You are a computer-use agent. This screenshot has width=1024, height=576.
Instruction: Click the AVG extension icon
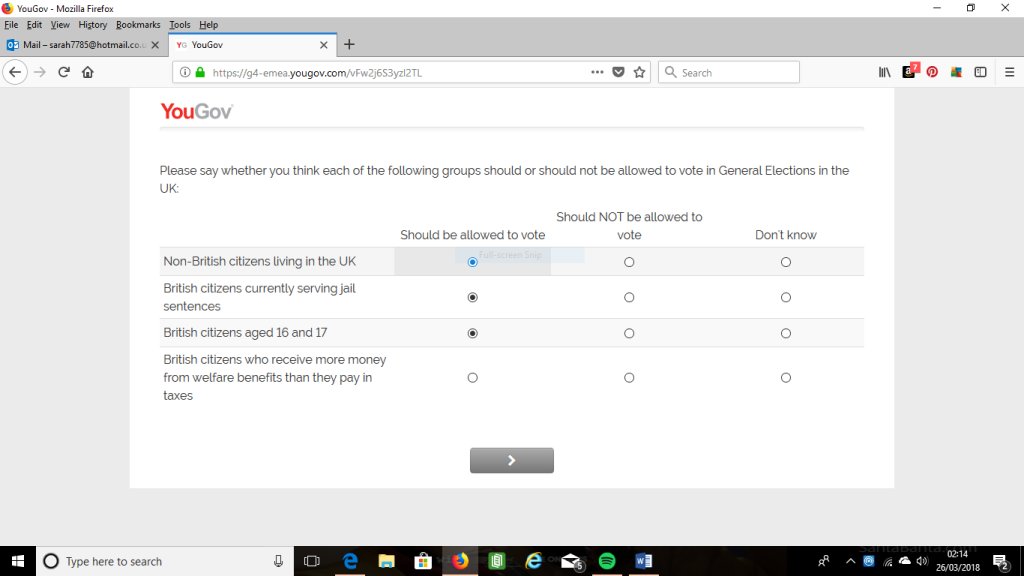[956, 72]
